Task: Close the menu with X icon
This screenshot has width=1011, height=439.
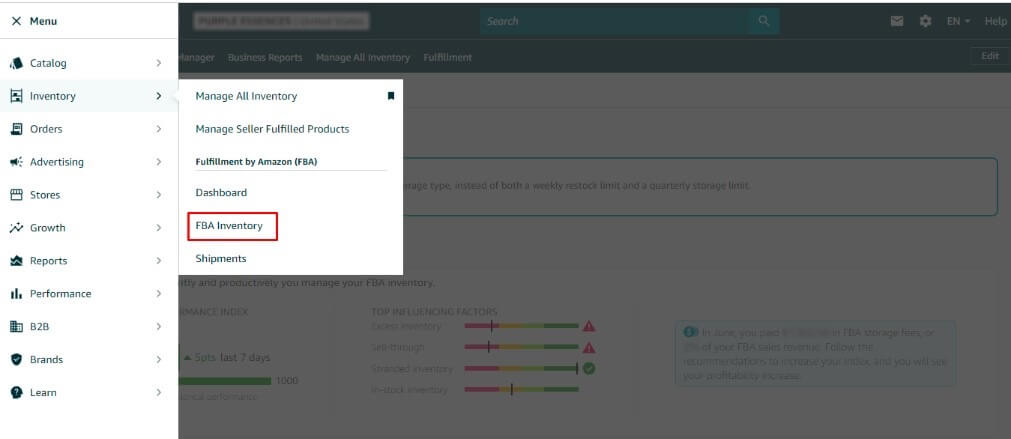Action: click(x=16, y=21)
